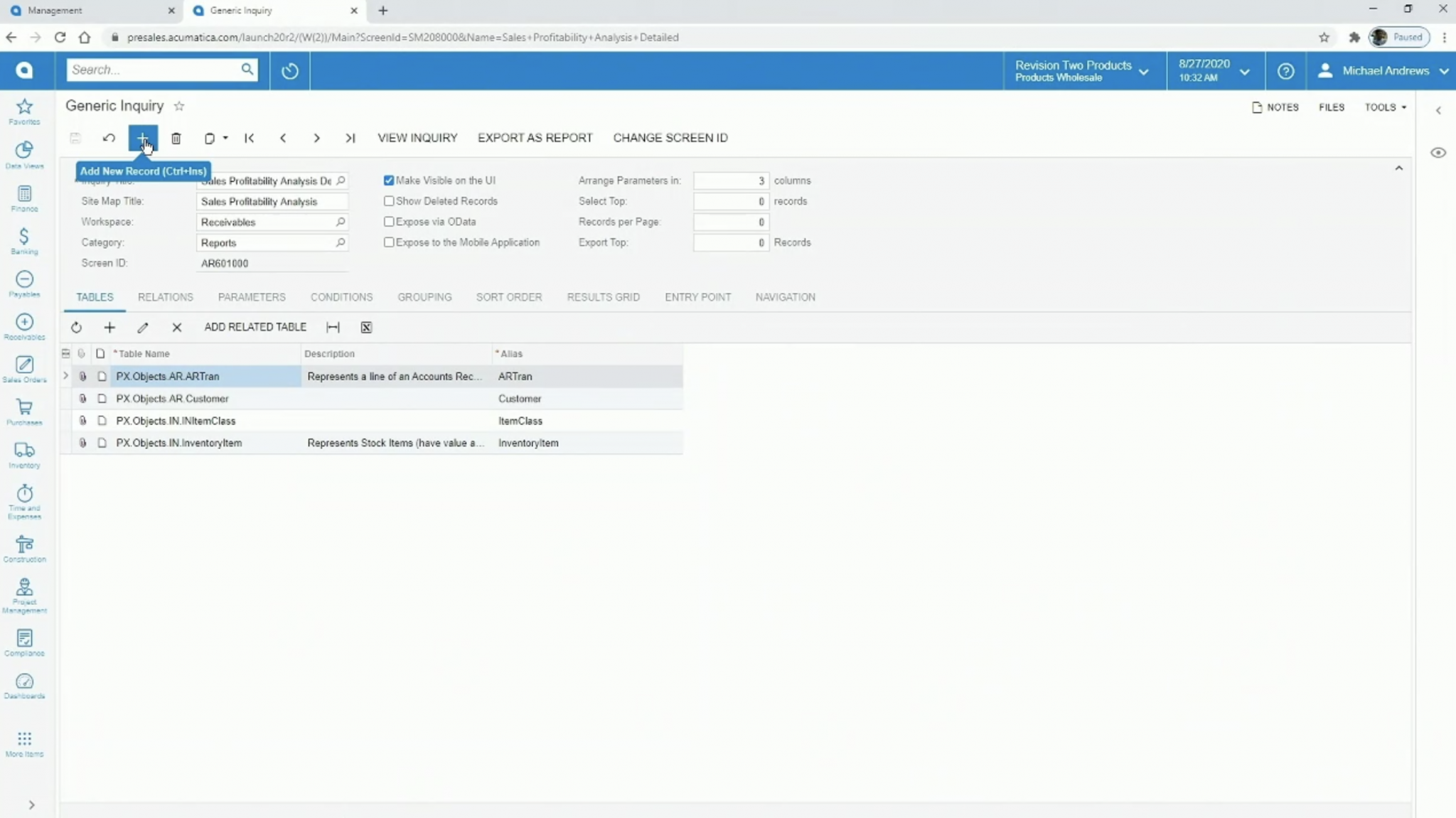Click EXPORT AS REPORT

[x=535, y=138]
